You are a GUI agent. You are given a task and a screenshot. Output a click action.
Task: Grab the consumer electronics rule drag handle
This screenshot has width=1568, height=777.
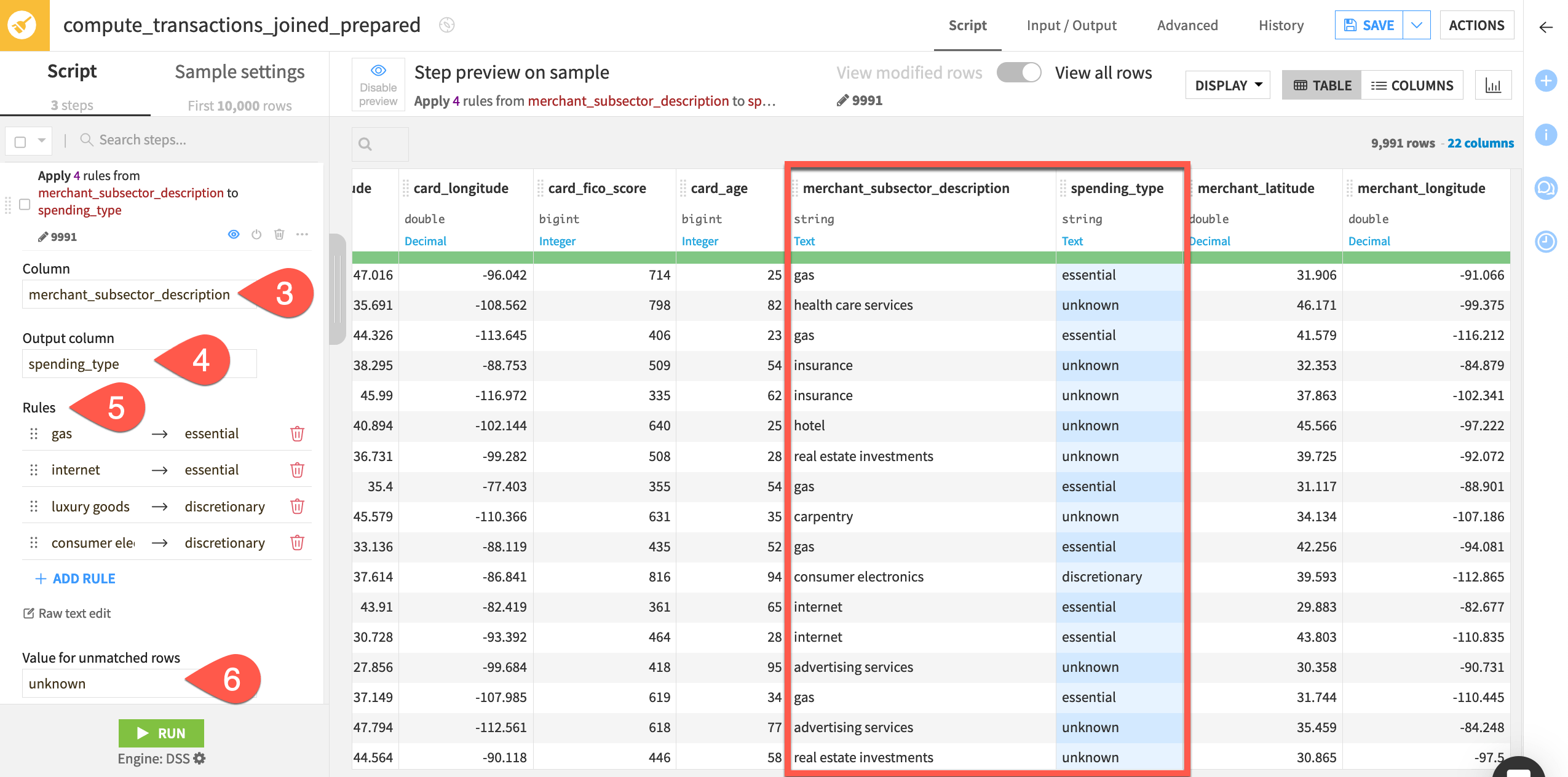34,543
